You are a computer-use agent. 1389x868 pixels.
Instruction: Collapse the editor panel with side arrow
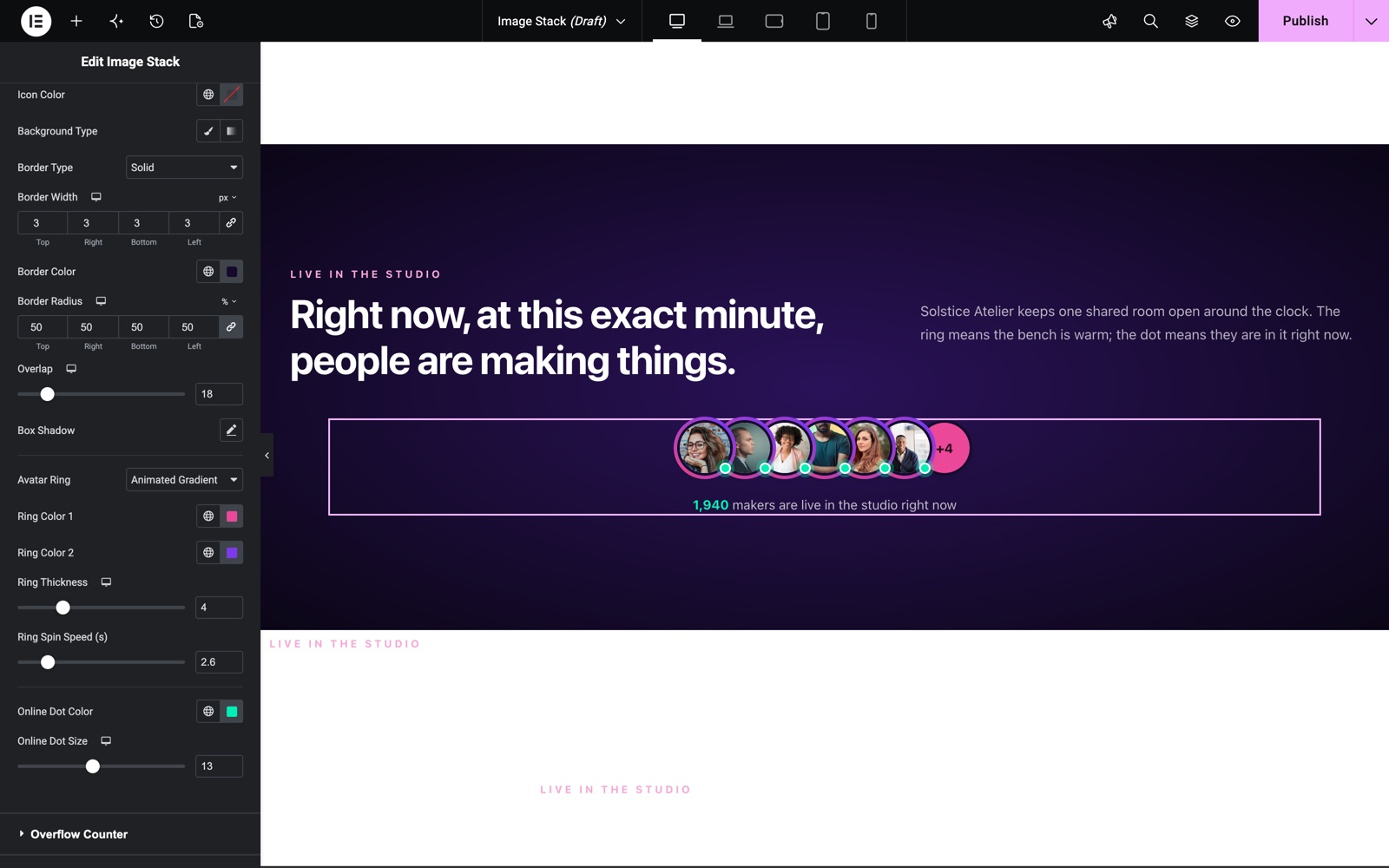pos(267,455)
